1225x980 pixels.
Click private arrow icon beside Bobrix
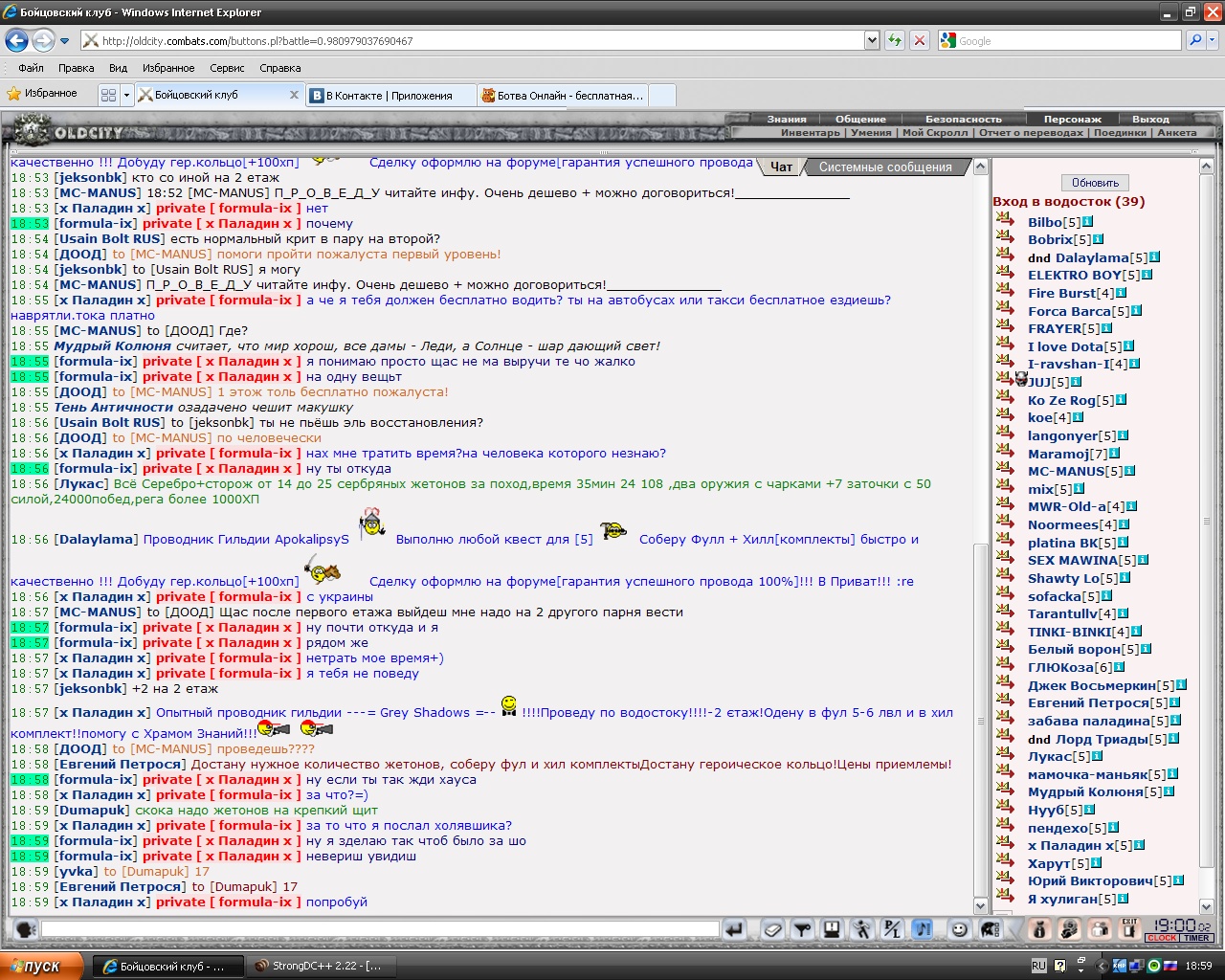[x=1005, y=238]
